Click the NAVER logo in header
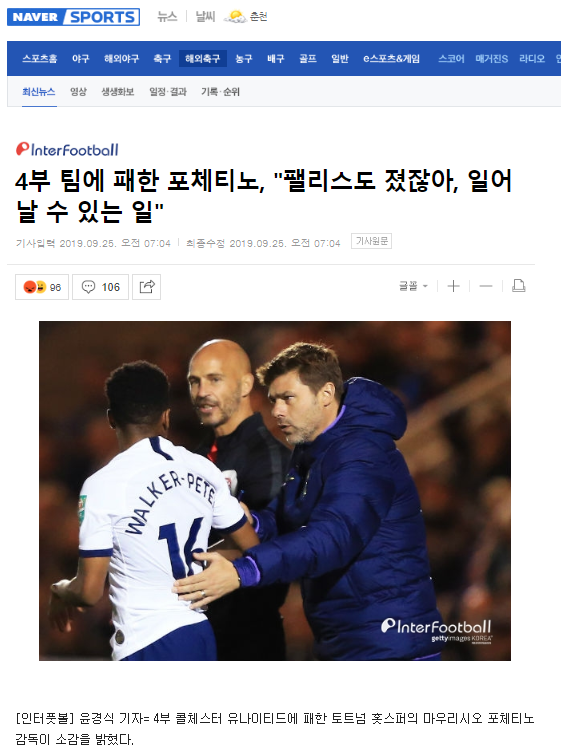 (x=35, y=17)
